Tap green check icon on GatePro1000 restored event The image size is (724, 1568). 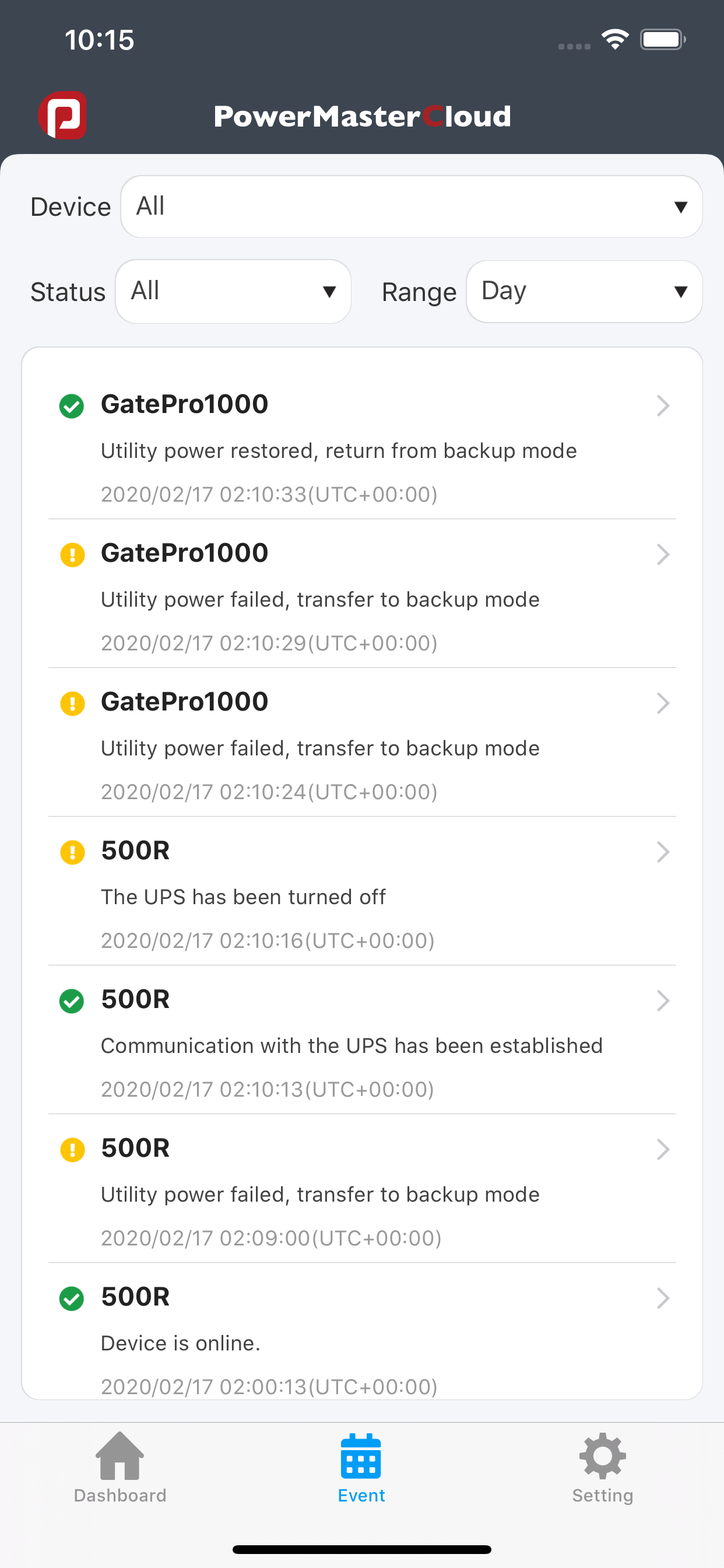pyautogui.click(x=72, y=406)
